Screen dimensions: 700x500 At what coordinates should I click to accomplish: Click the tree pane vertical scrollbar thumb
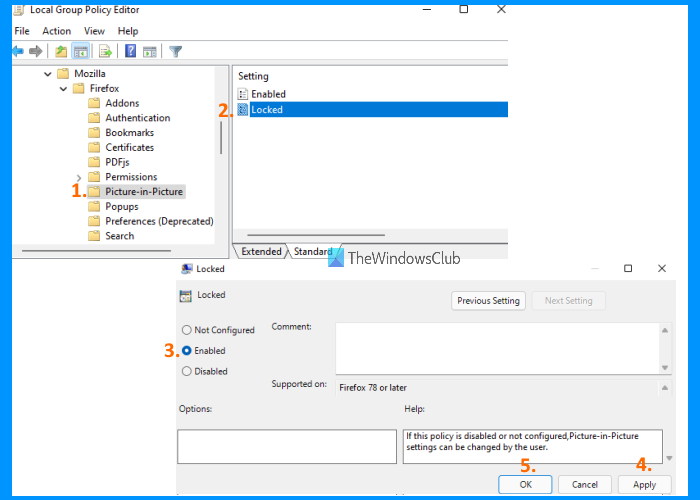tap(221, 138)
